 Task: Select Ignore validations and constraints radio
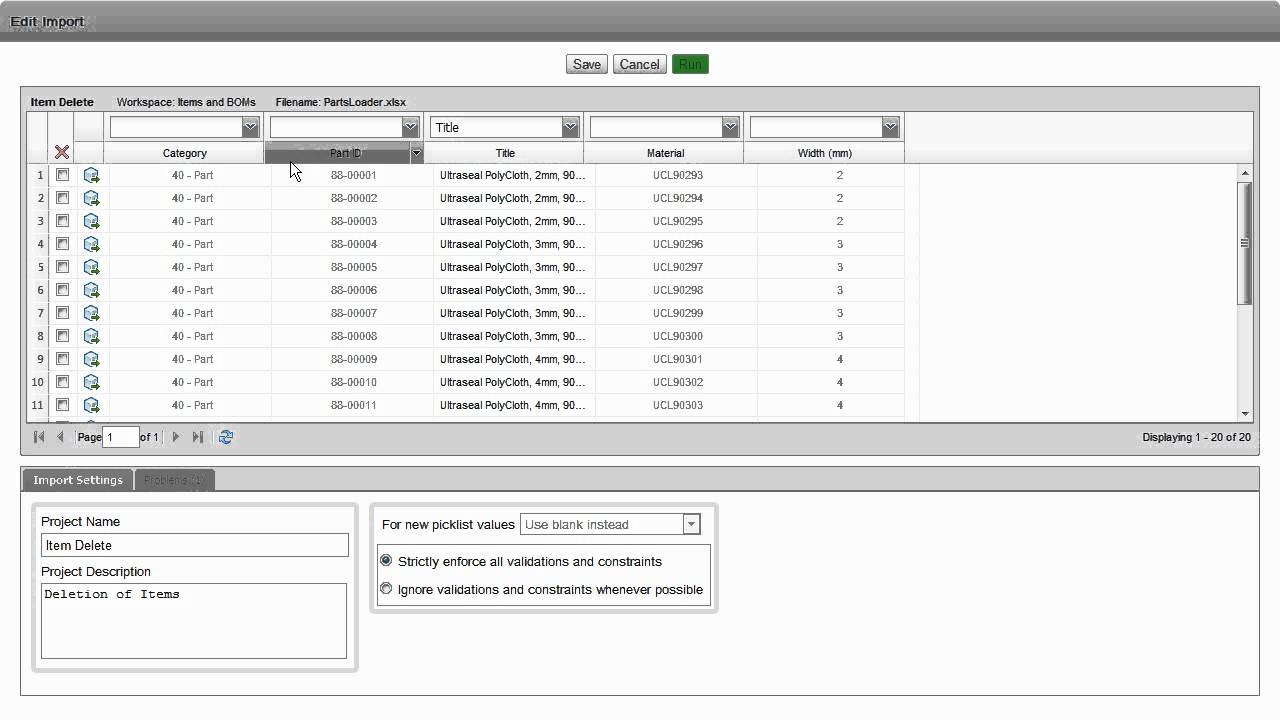pyautogui.click(x=386, y=589)
